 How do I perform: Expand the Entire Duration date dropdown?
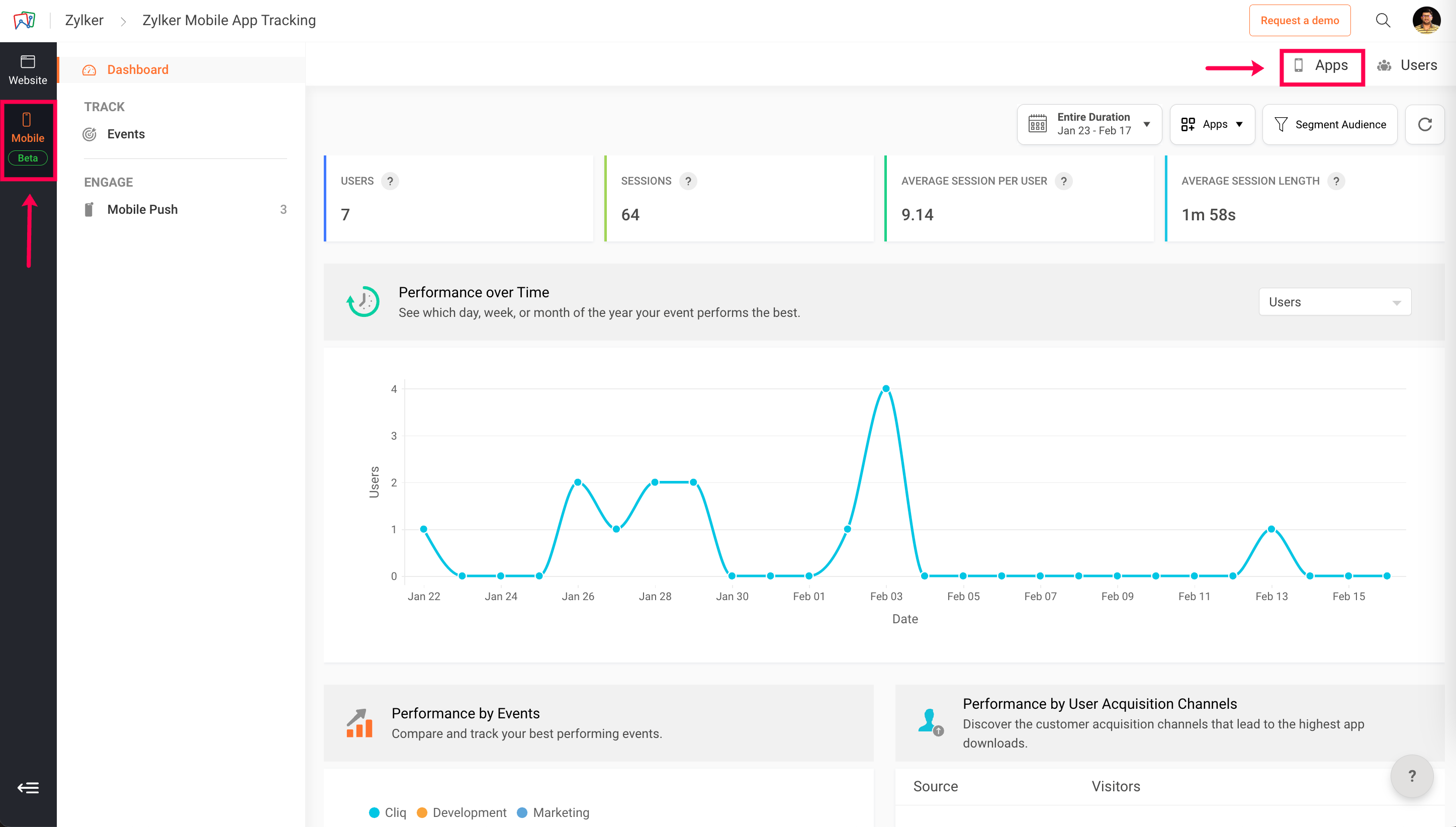tap(1089, 124)
